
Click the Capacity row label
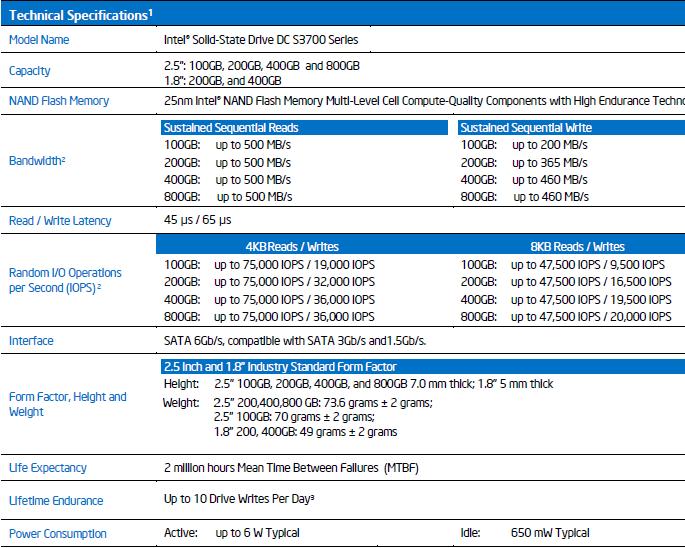tap(29, 71)
